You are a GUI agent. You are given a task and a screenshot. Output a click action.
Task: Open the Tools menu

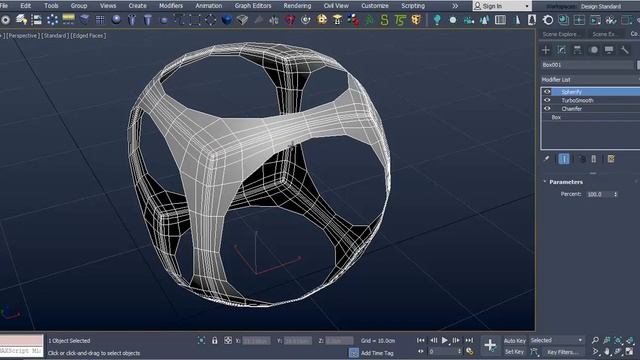[x=51, y=6]
